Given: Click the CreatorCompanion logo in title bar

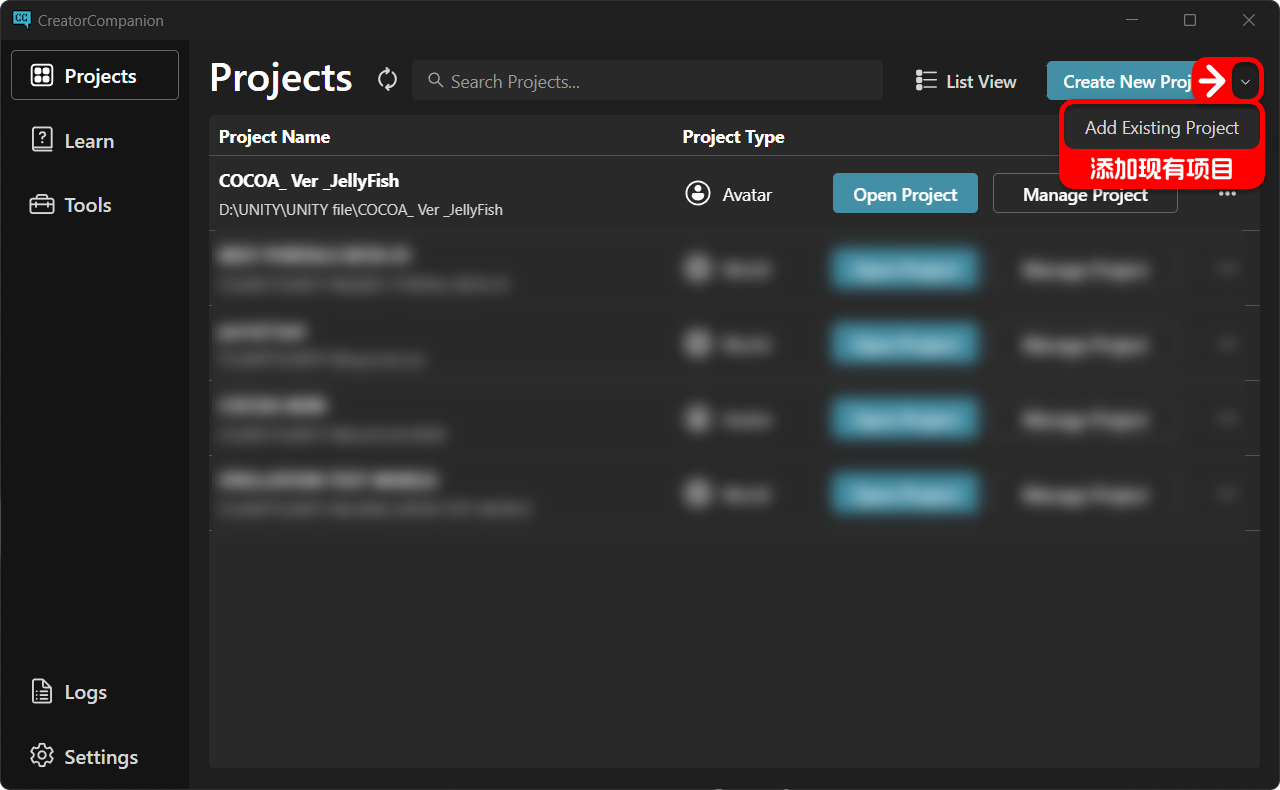Looking at the screenshot, I should [x=21, y=20].
